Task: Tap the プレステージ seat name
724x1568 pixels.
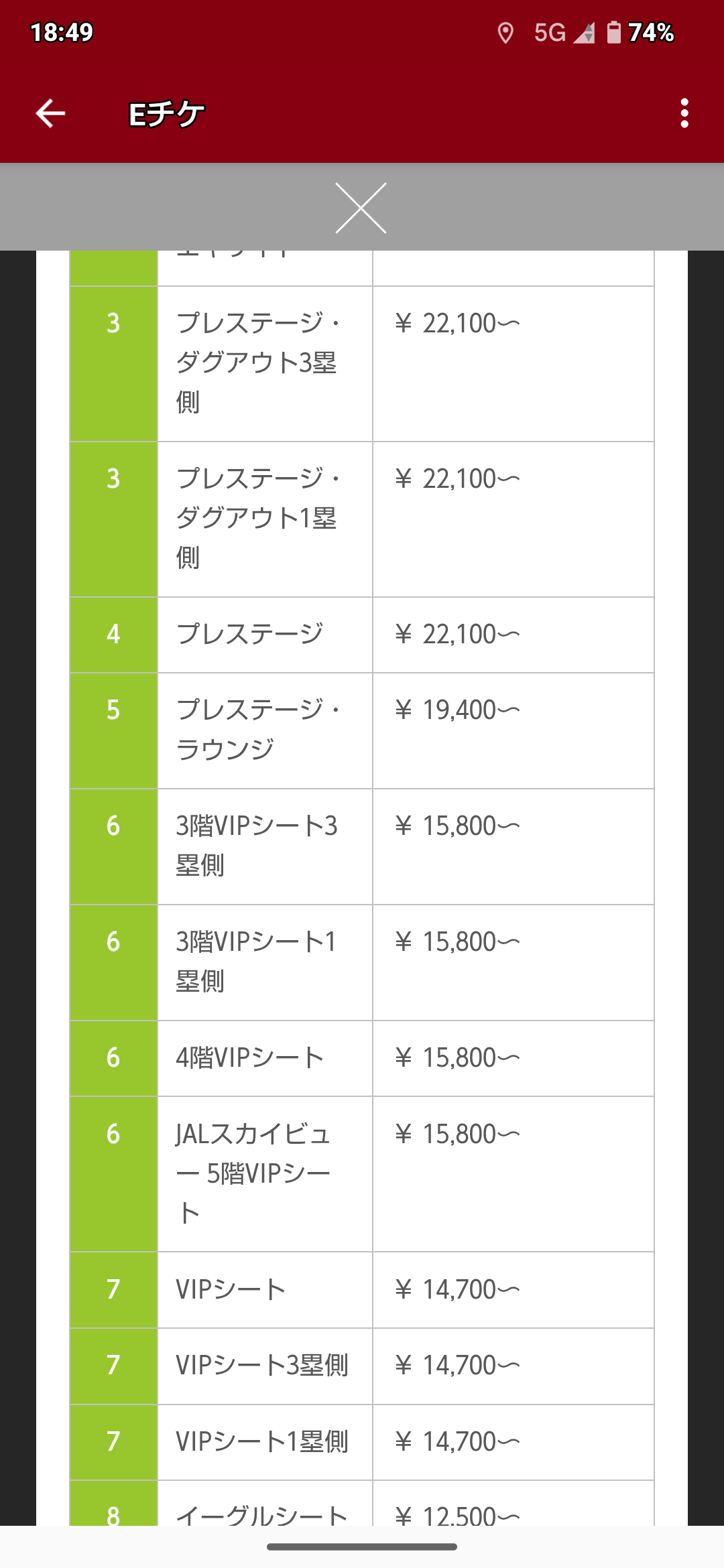Action: pos(249,634)
